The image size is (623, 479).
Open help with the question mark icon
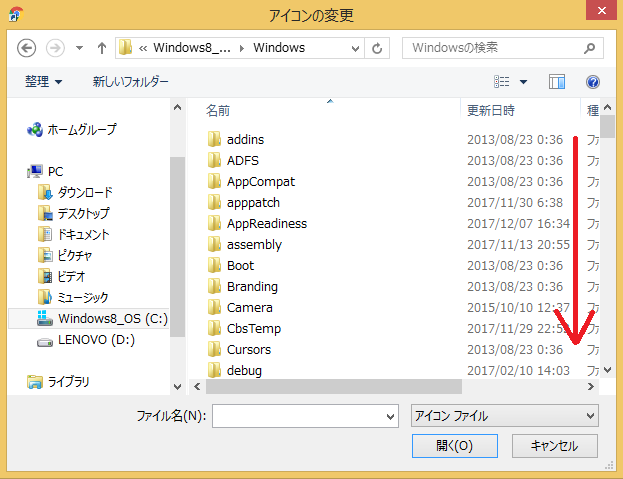click(592, 82)
